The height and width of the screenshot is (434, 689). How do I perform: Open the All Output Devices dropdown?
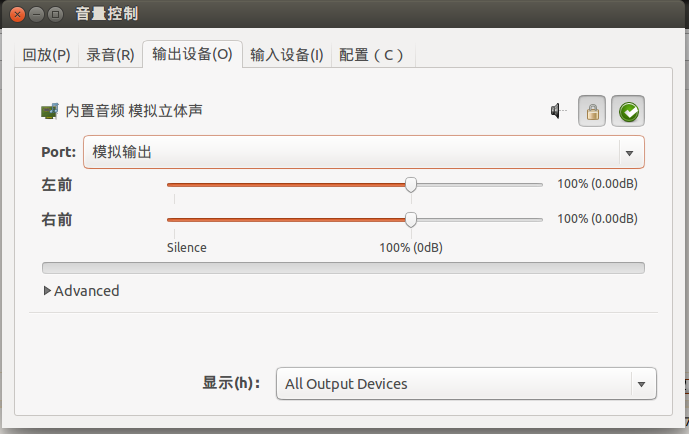pyautogui.click(x=466, y=383)
